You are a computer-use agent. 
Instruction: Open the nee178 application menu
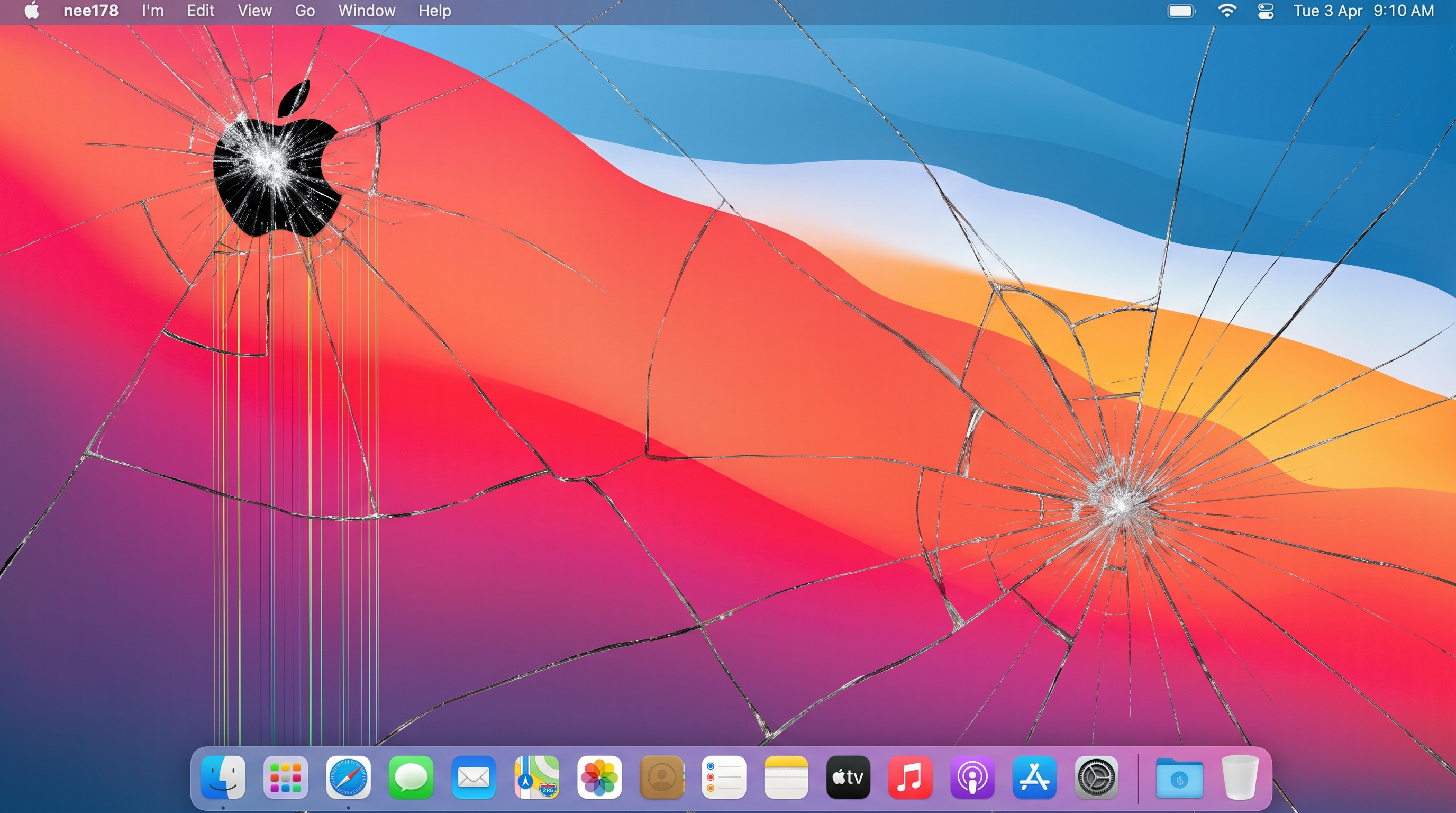point(91,11)
